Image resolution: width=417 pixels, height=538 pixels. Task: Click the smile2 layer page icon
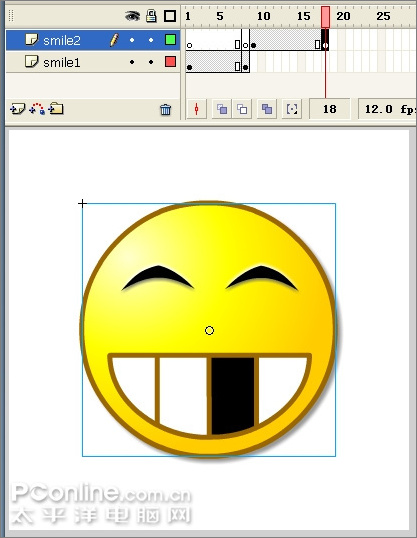pos(32,39)
